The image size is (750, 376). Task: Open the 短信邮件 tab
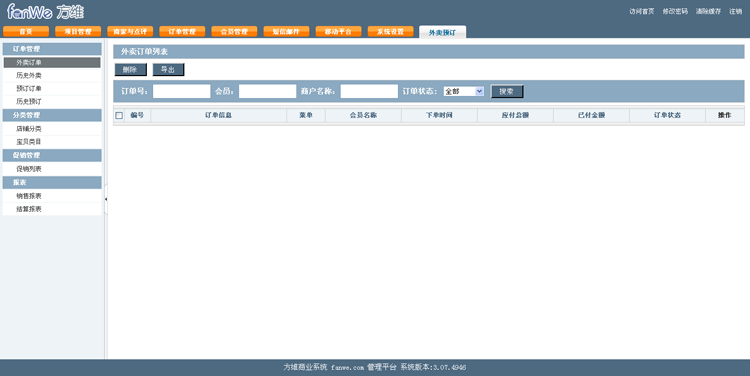pos(287,32)
